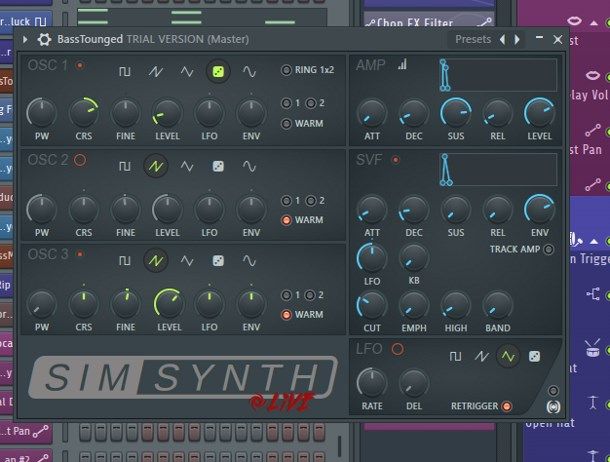Toggle LFO section enable LED
Image resolution: width=610 pixels, height=462 pixels.
(398, 349)
